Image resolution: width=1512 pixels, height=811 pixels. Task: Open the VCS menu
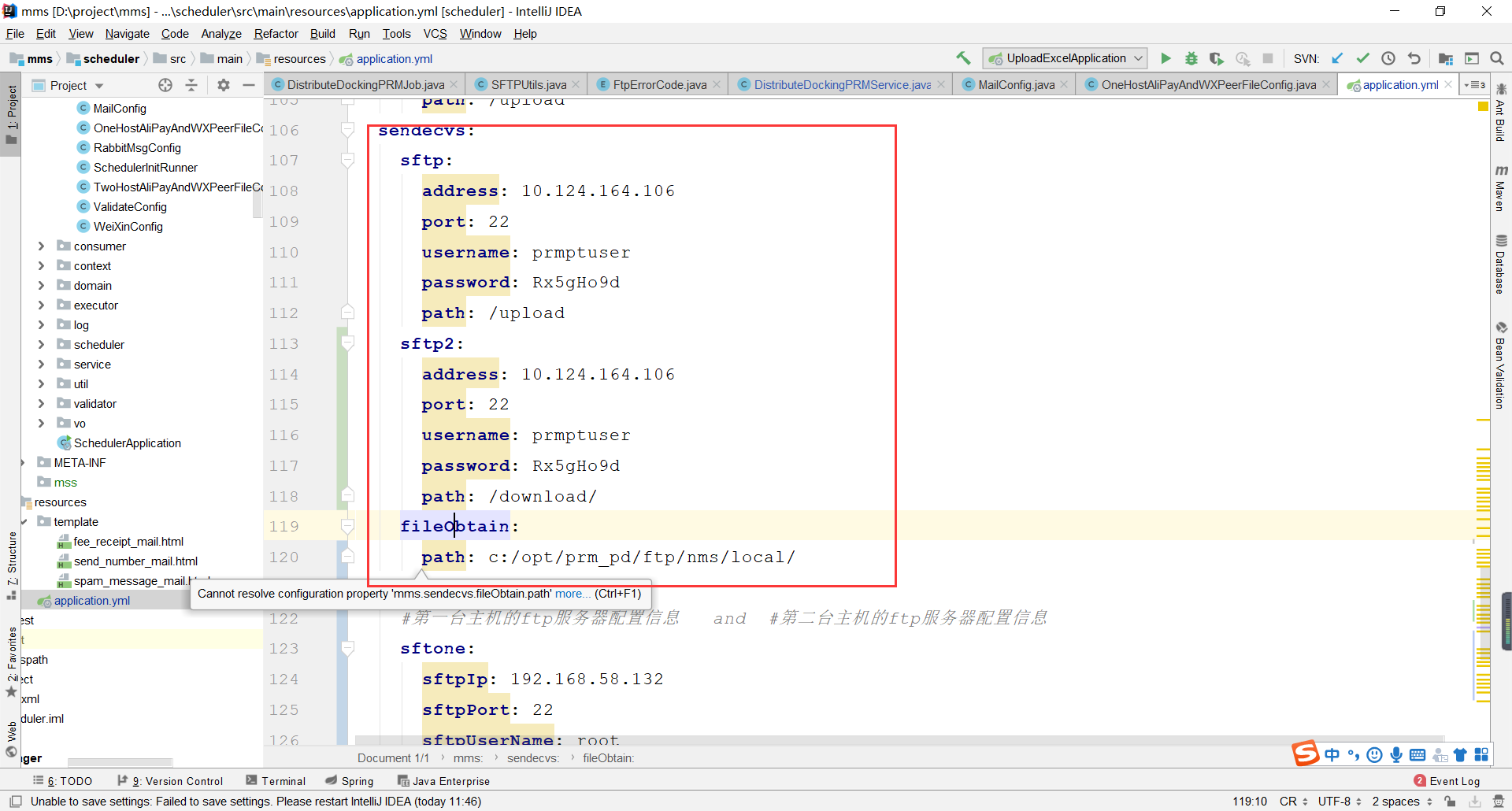pos(435,34)
